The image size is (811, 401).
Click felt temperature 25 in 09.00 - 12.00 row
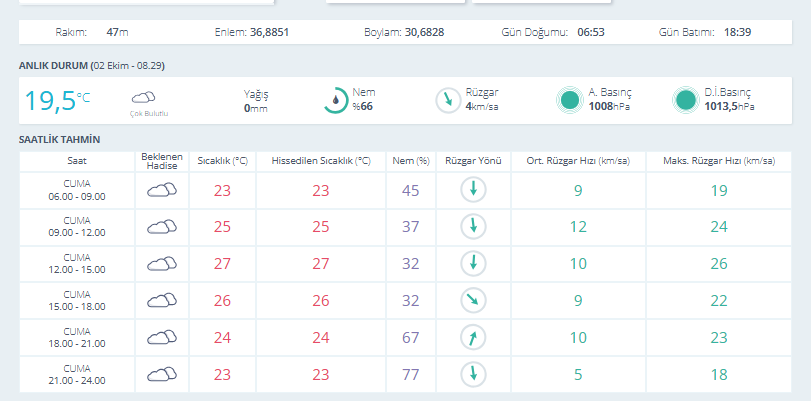(x=321, y=227)
